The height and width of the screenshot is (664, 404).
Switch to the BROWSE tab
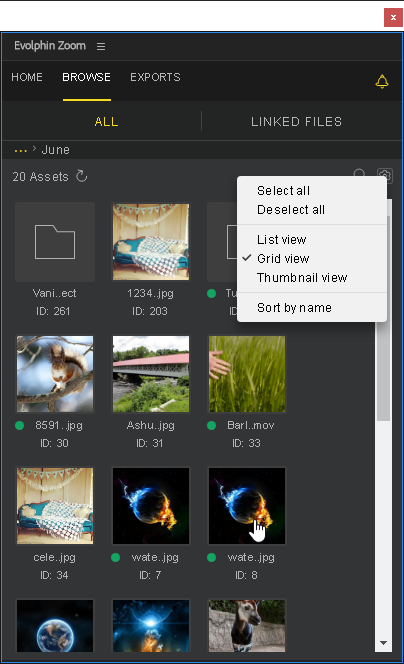coord(86,77)
